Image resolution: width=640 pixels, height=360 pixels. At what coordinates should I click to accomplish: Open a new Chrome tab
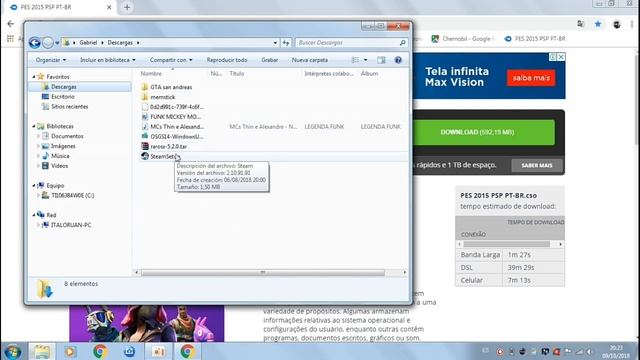(127, 7)
